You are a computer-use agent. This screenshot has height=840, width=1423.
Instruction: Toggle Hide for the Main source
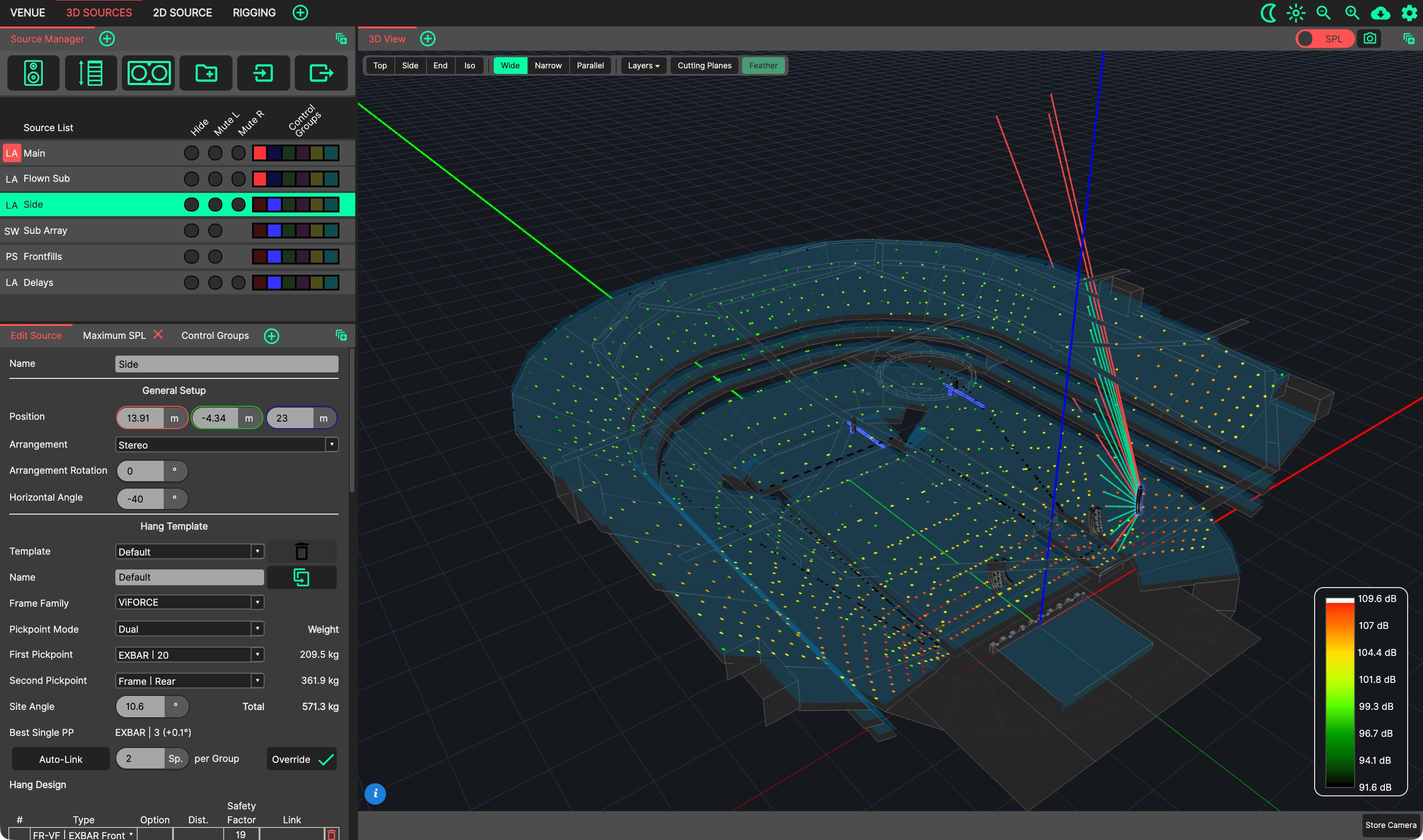[x=192, y=153]
